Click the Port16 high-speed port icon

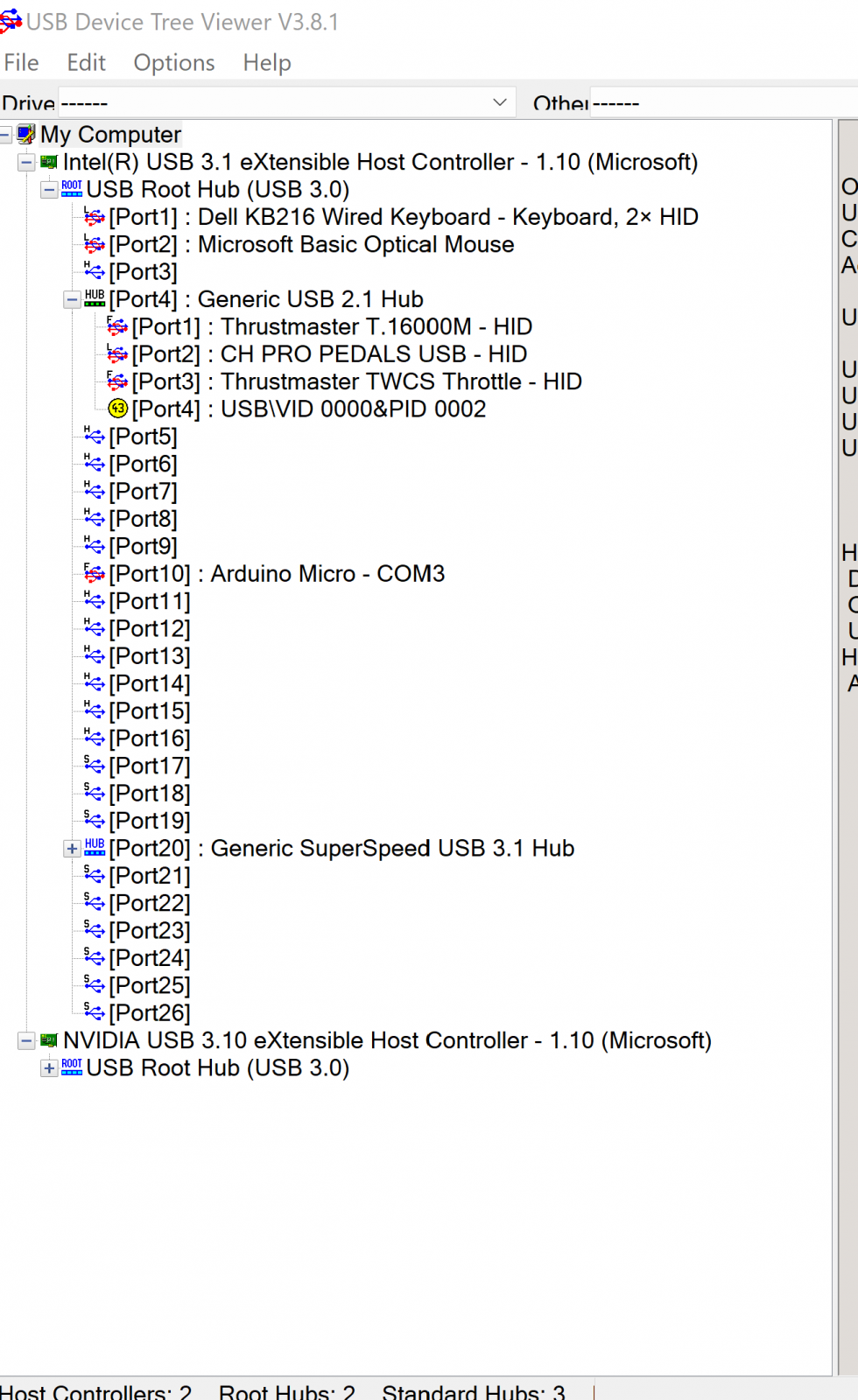tap(95, 738)
